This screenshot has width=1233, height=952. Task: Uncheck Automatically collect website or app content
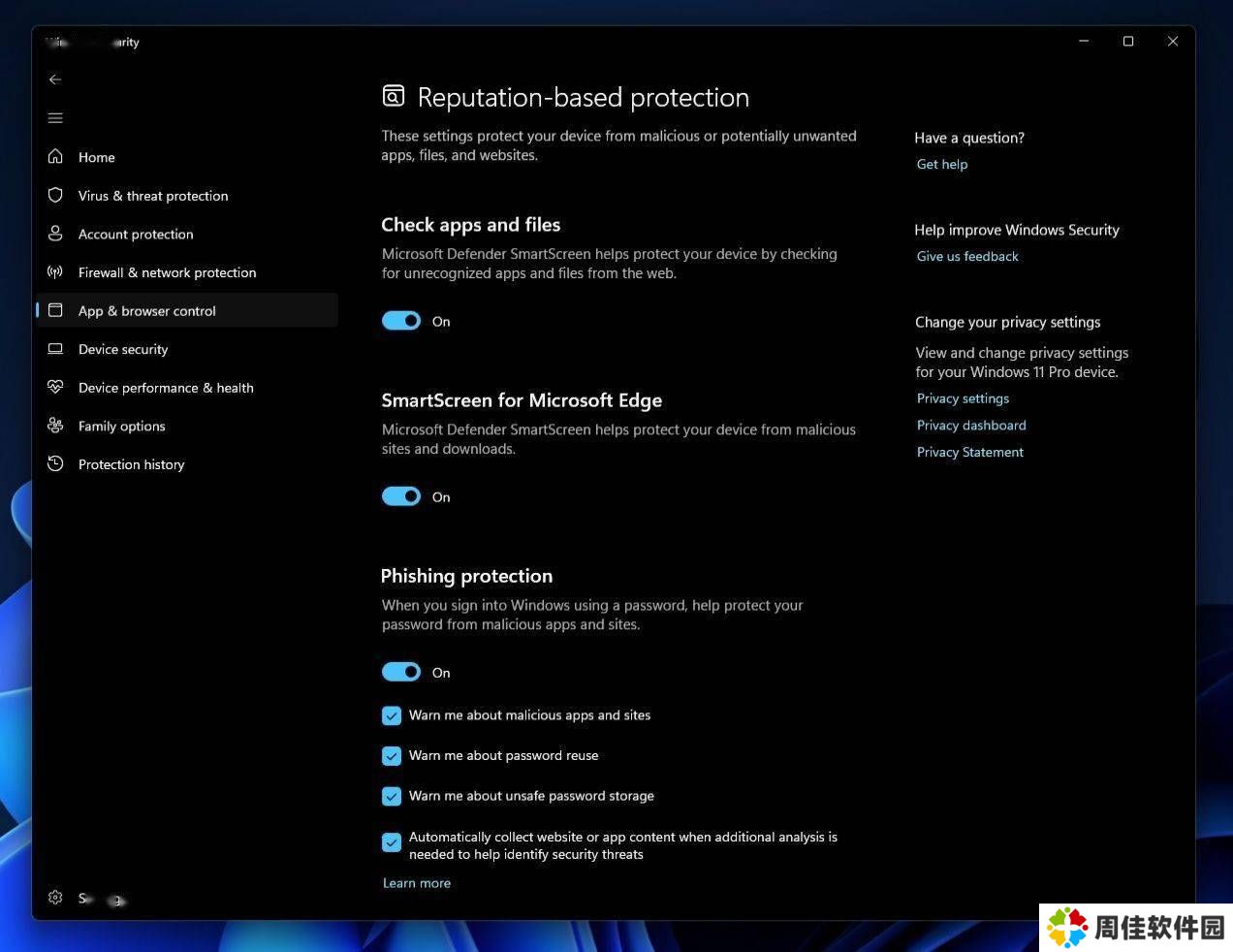point(392,842)
